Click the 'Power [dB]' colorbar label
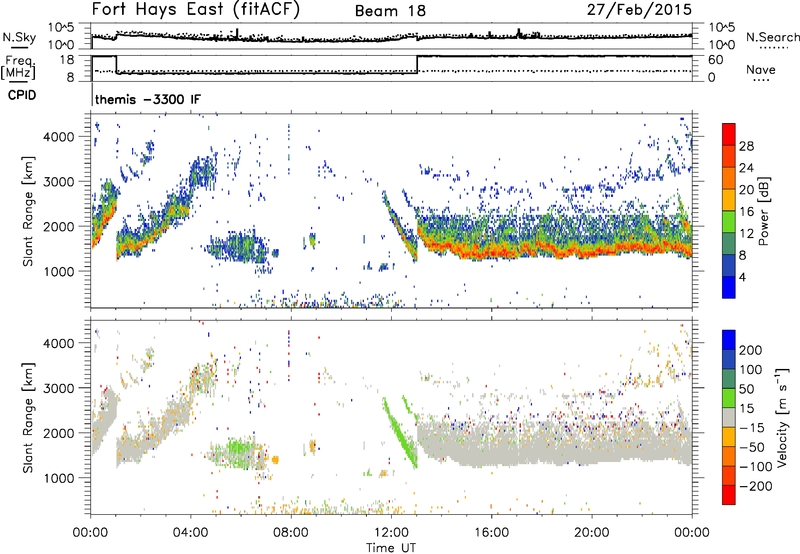 (x=763, y=211)
